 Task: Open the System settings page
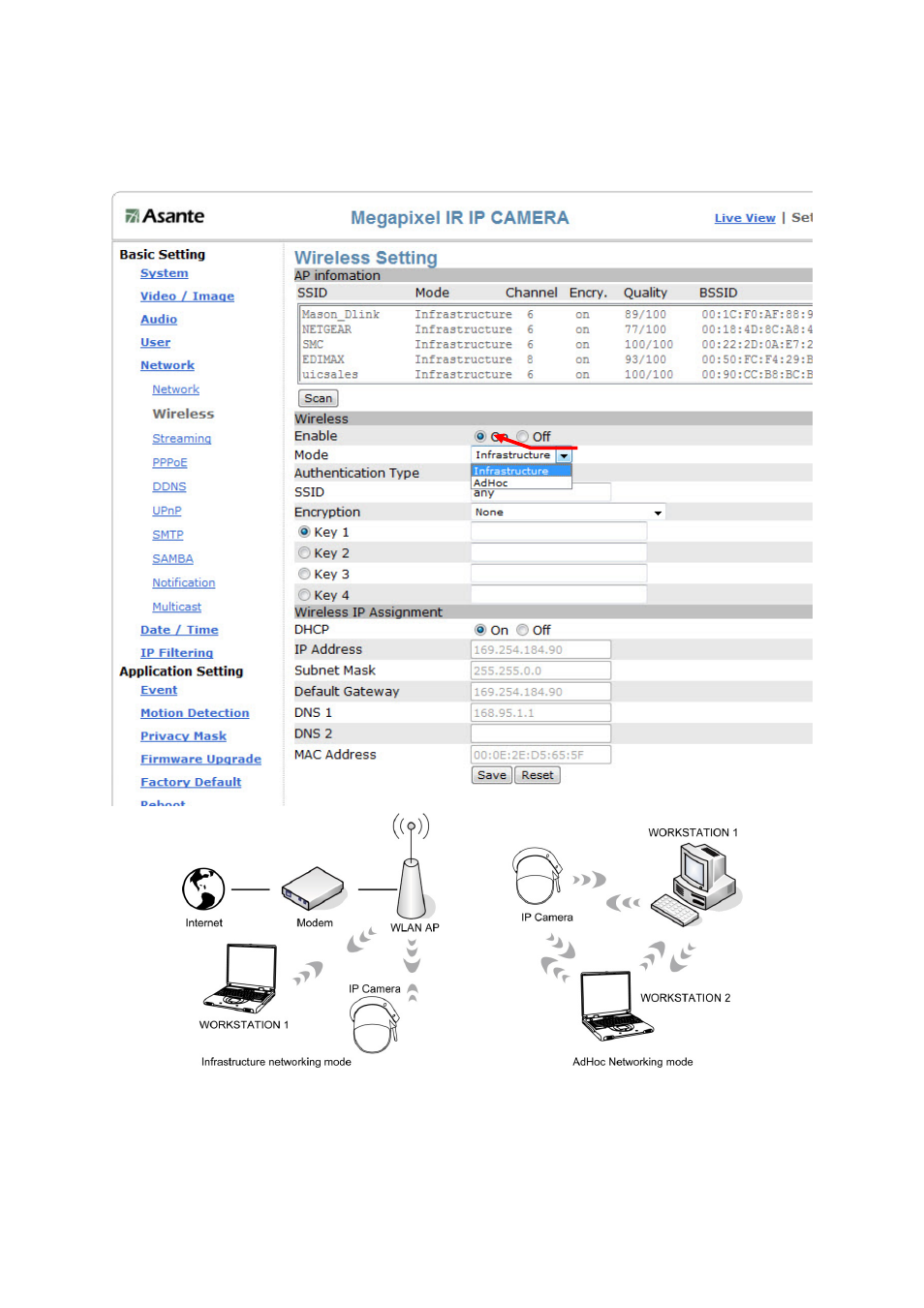pos(164,273)
